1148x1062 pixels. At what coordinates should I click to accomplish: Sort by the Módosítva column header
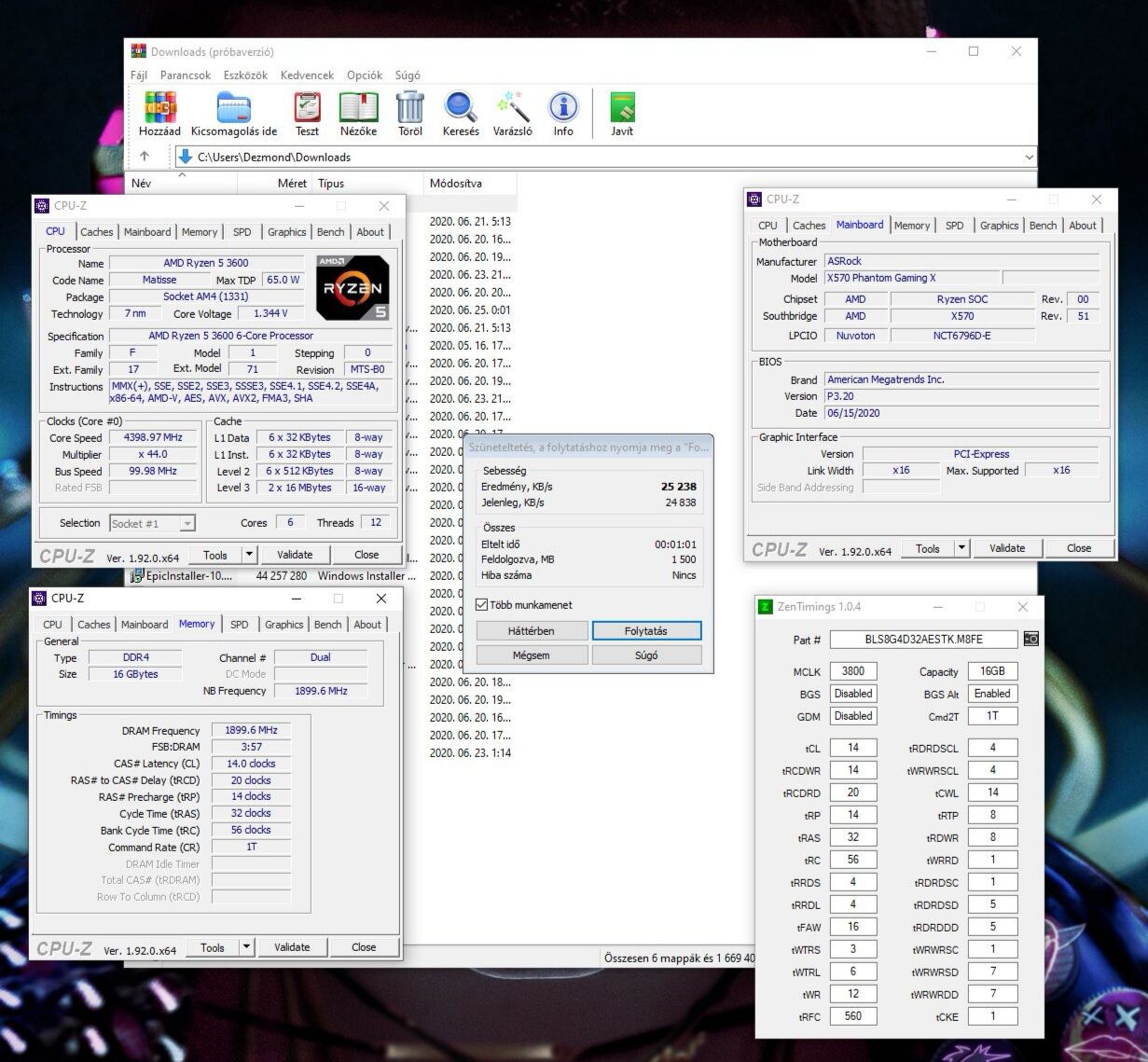tap(470, 184)
